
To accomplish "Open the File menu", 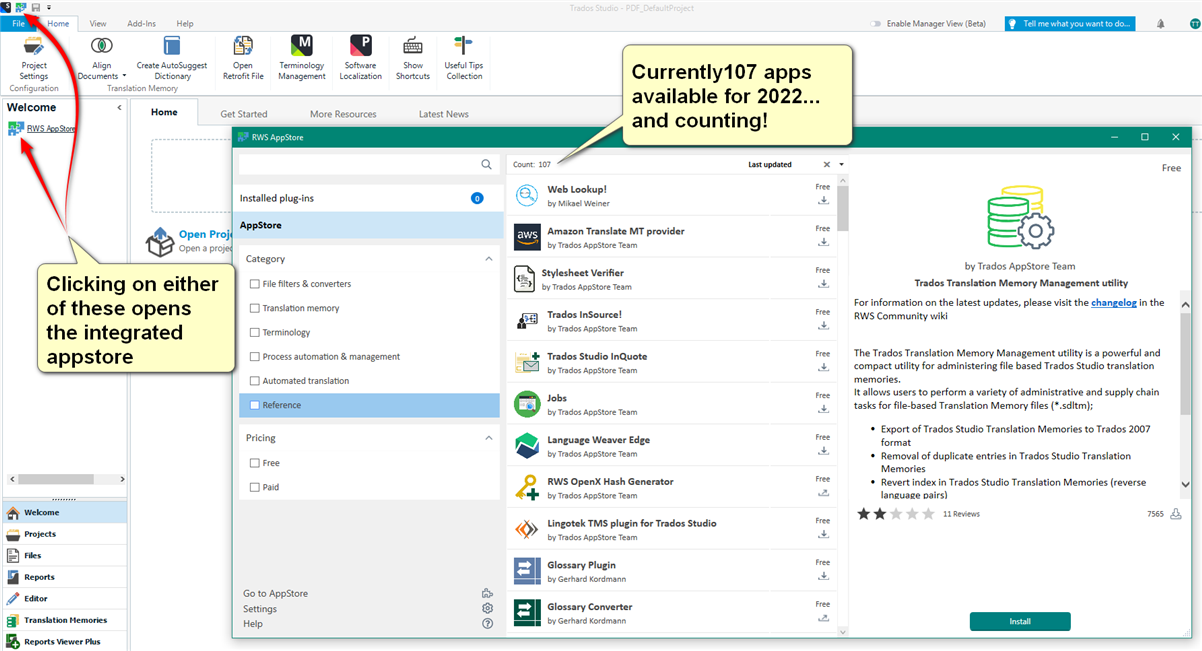I will (x=18, y=23).
